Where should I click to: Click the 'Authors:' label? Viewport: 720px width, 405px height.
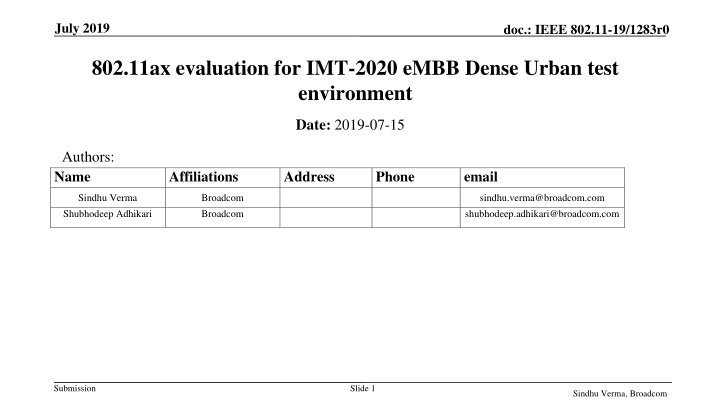coord(88,157)
